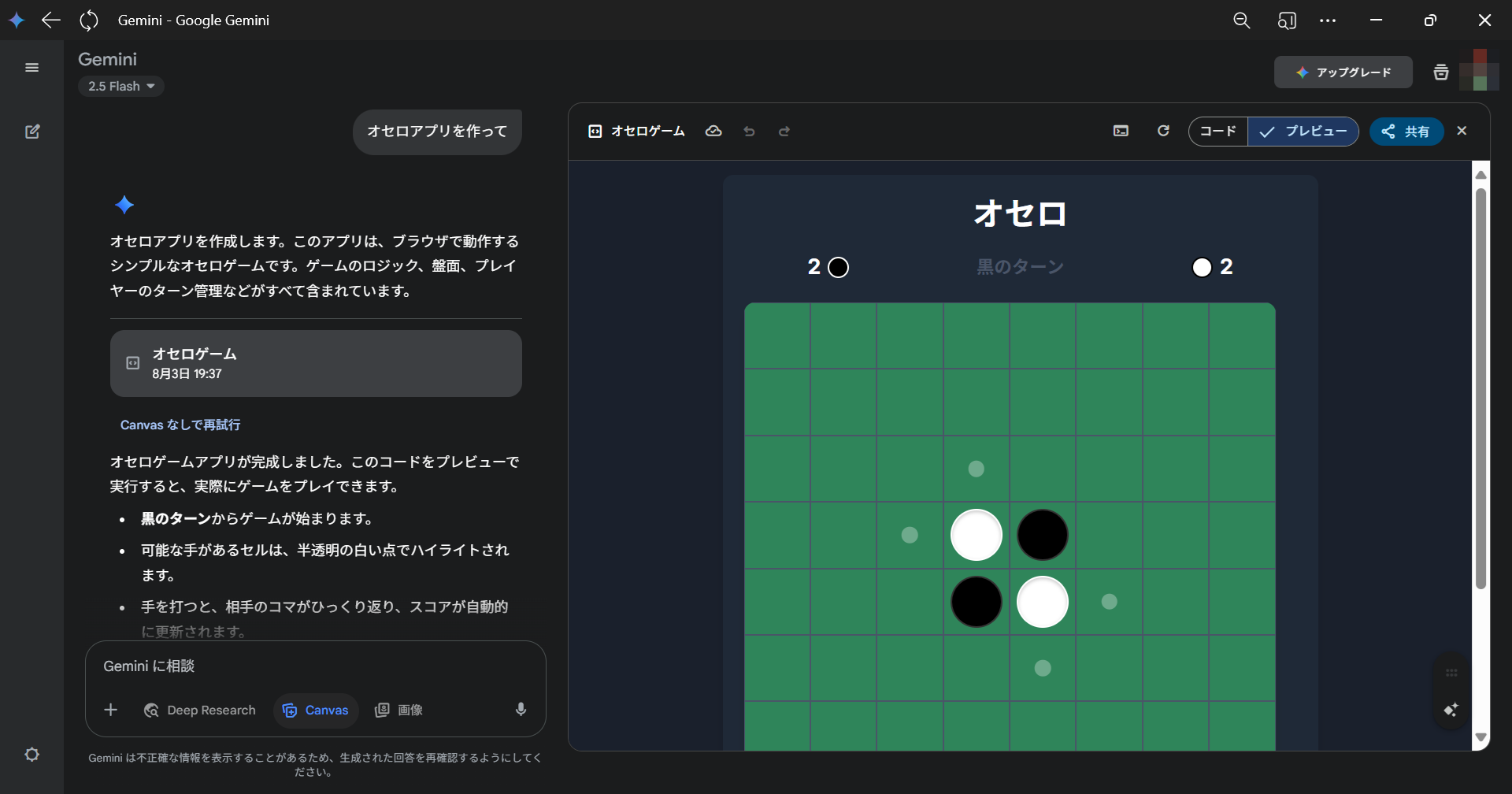Redo the canvas change
Screen dimensions: 1512x794
click(x=784, y=132)
